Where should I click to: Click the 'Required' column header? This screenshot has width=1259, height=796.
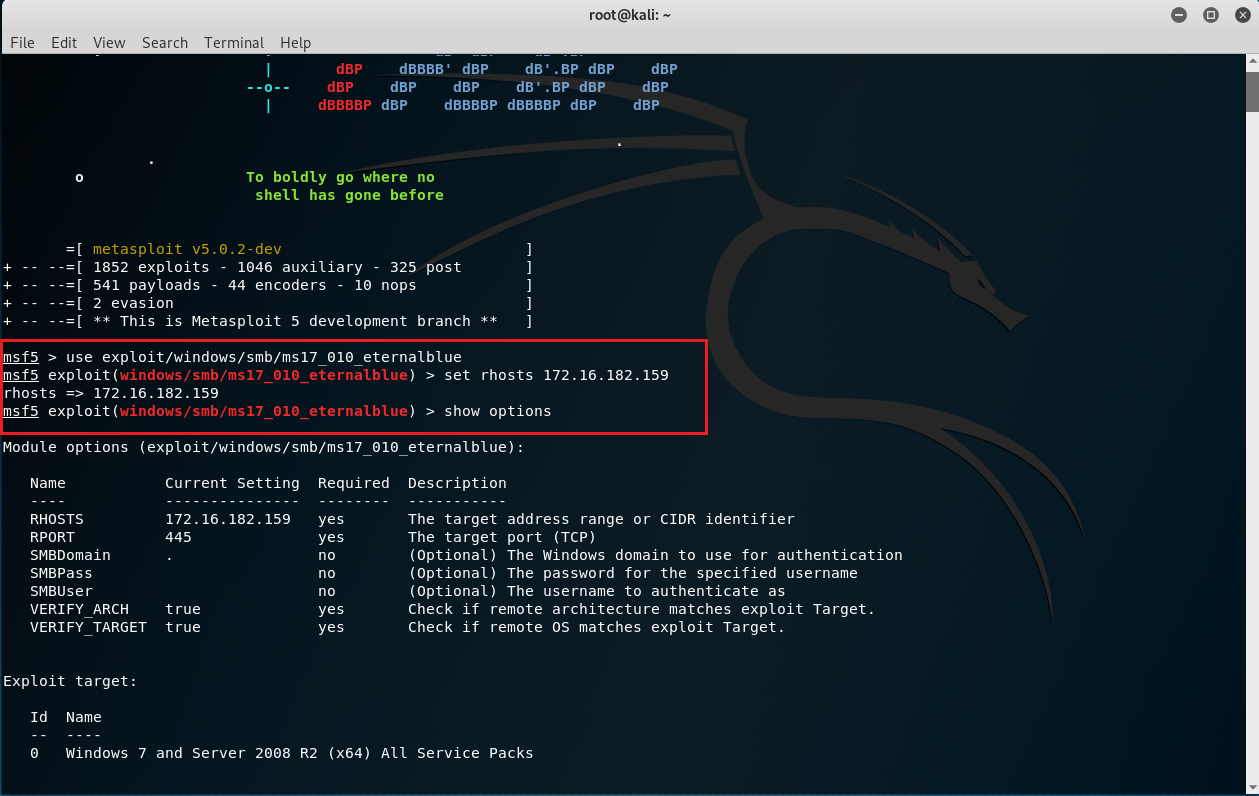click(354, 483)
